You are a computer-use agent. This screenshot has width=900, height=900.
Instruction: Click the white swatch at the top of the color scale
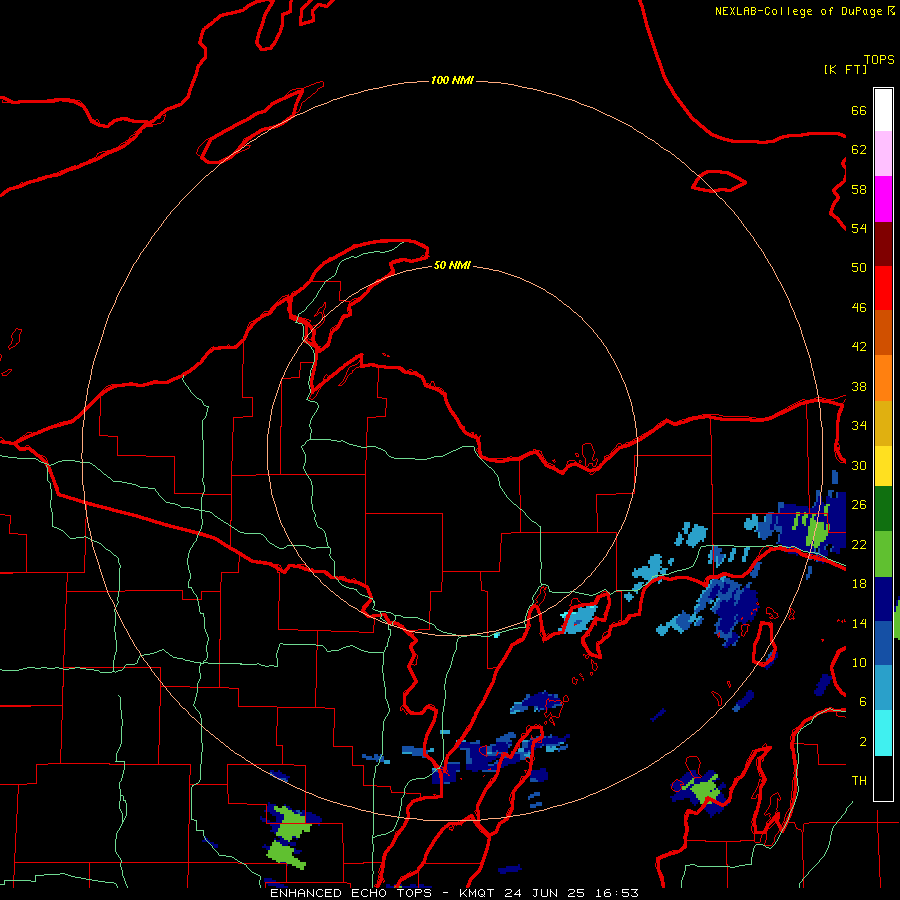coord(883,110)
